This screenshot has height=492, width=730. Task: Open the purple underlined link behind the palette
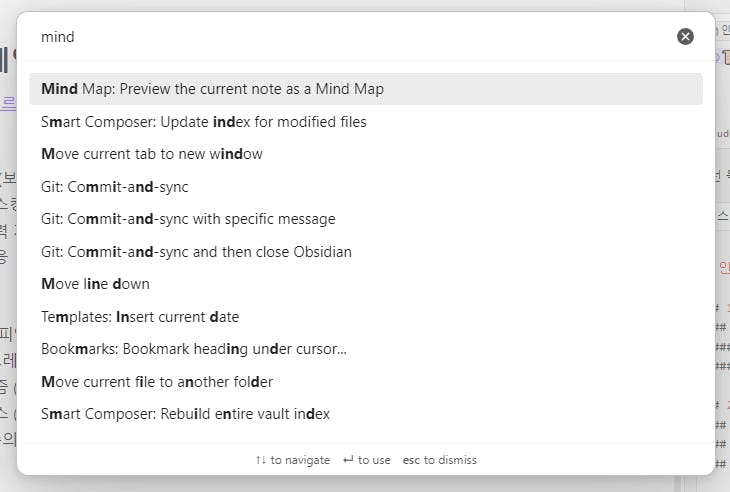[8, 101]
